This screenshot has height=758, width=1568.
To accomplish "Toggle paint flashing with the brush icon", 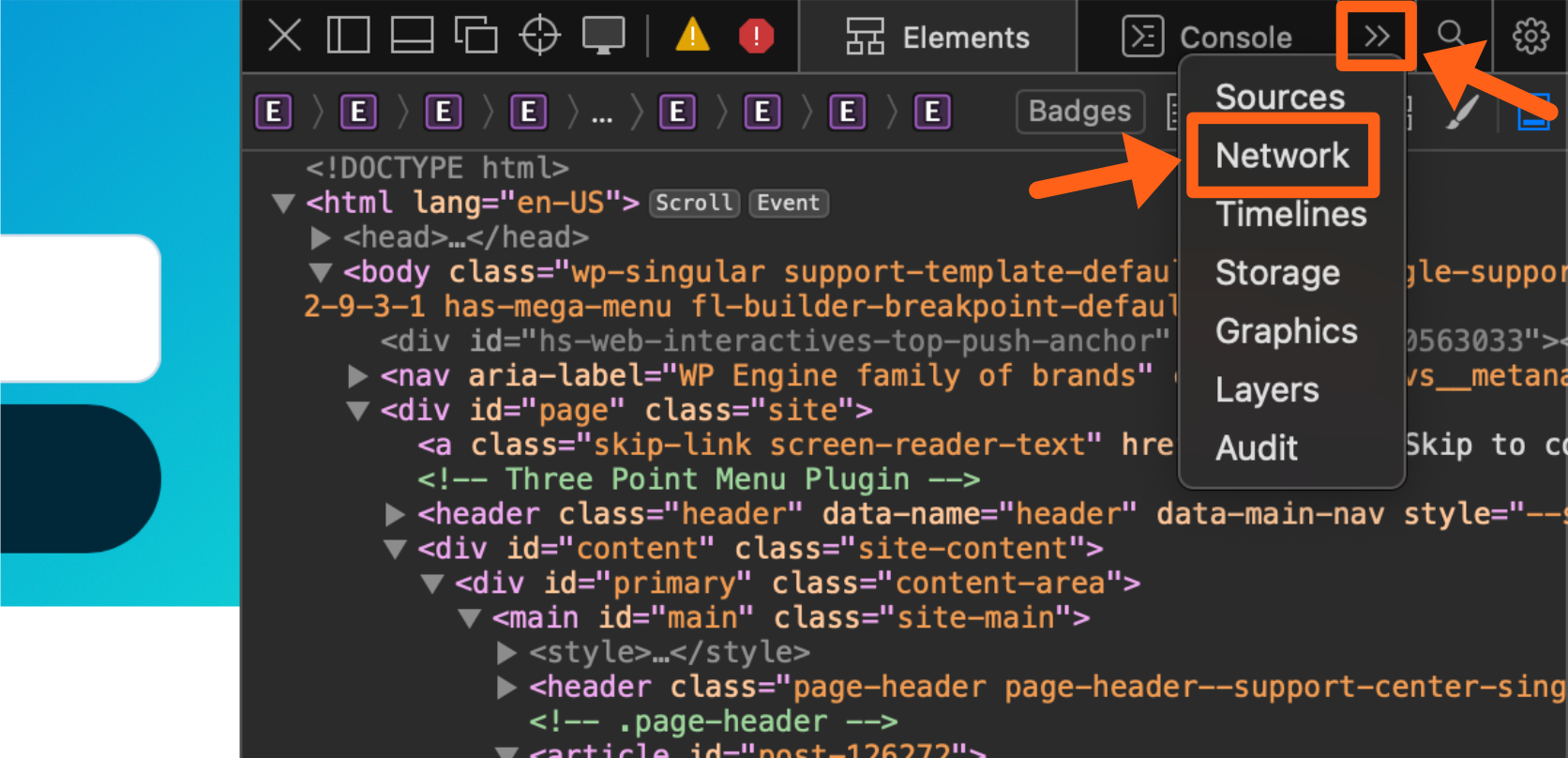I will [1461, 113].
